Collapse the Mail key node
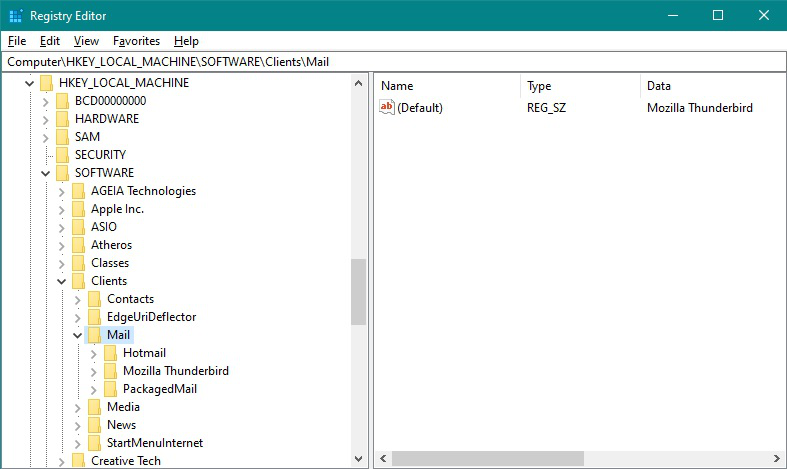Viewport: 787px width, 469px height. (x=78, y=335)
